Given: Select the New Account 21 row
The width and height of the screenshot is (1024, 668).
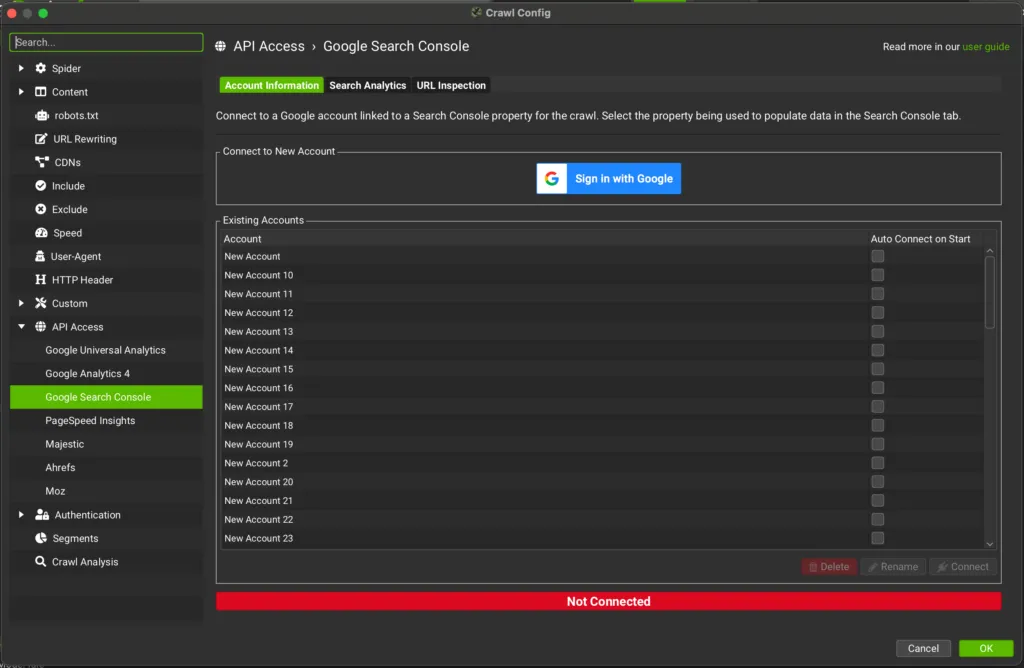Looking at the screenshot, I should click(x=601, y=501).
